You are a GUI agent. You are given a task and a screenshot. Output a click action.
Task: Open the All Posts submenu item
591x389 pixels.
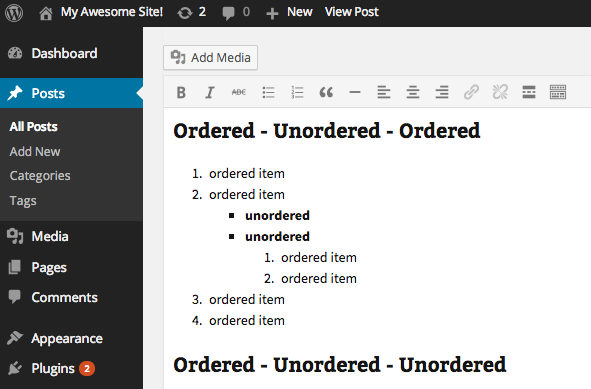[x=34, y=127]
